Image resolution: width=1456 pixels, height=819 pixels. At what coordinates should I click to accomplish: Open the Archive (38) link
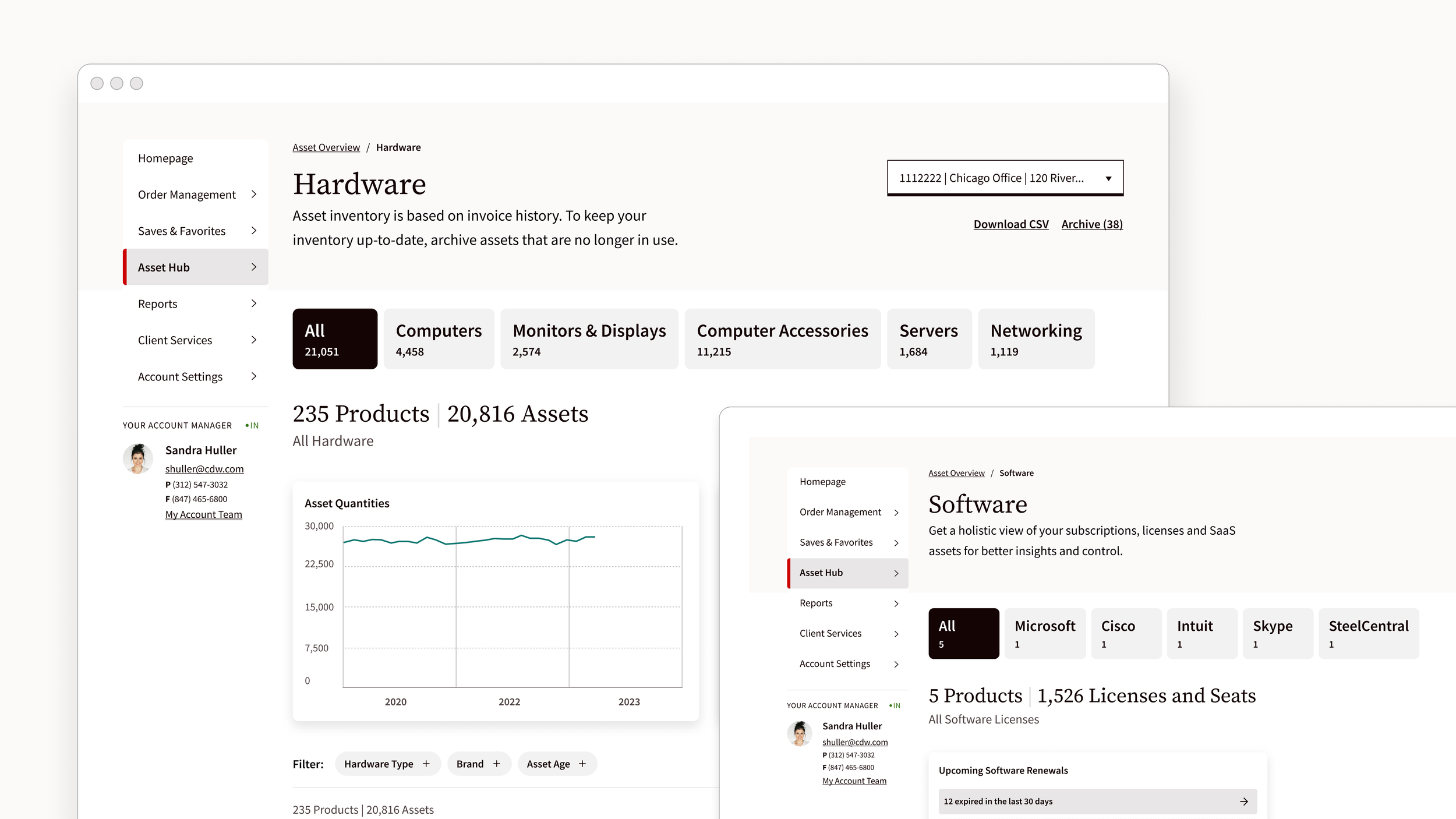coord(1092,224)
